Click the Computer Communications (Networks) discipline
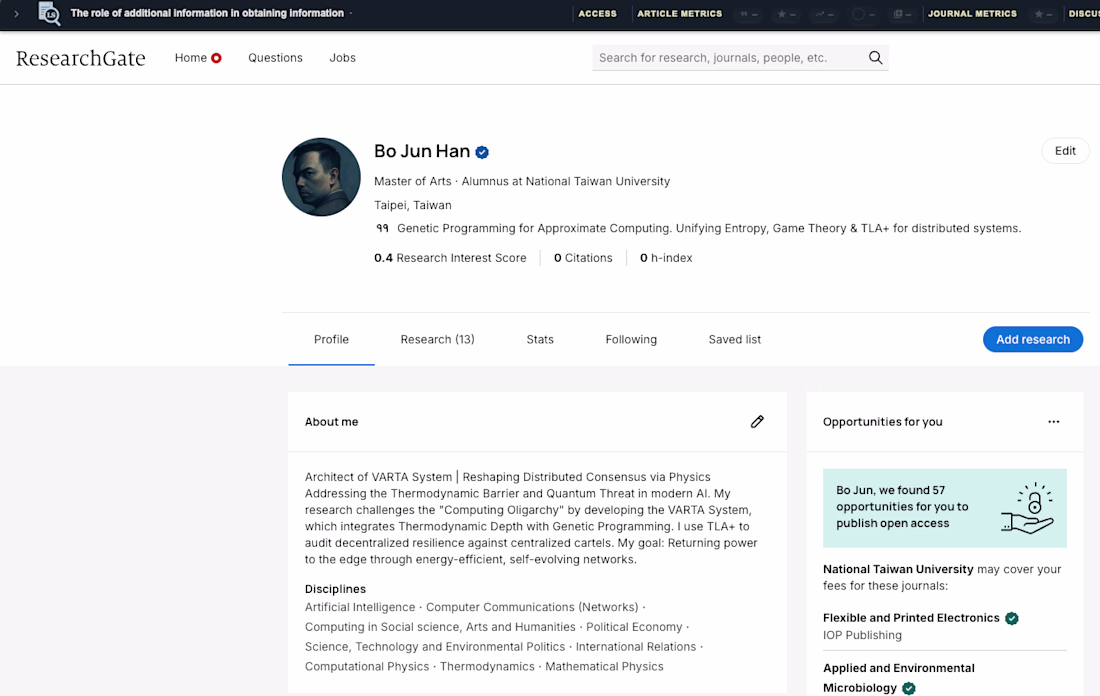Image resolution: width=1100 pixels, height=696 pixels. [532, 607]
